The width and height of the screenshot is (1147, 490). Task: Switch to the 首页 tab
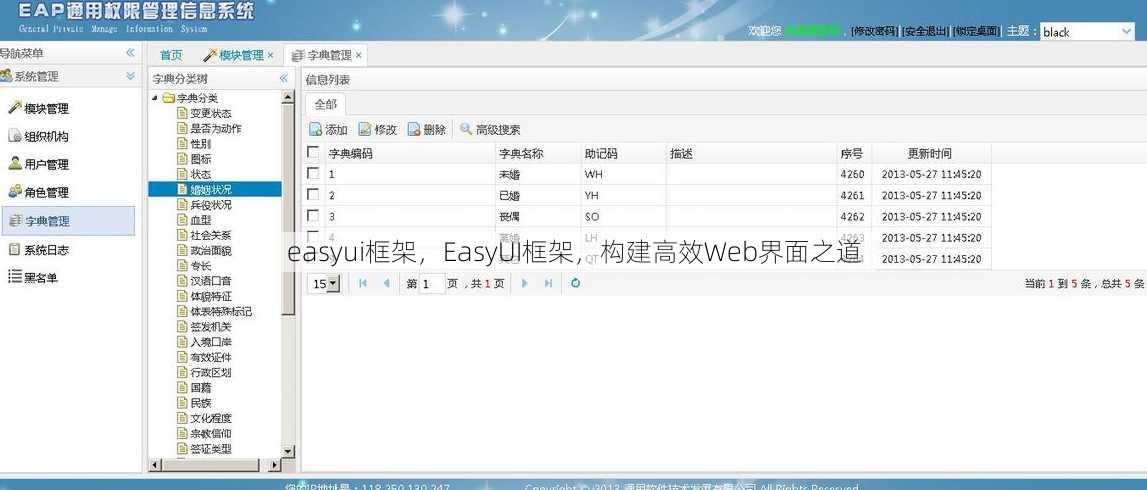[x=171, y=55]
